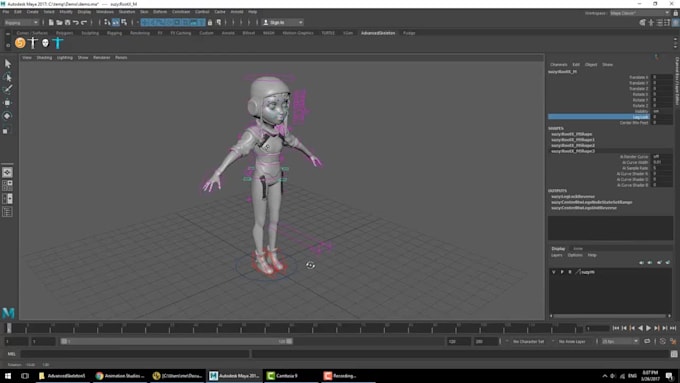Open Layers menu in the Layer Editor
Image resolution: width=680 pixels, height=383 pixels.
pos(556,255)
